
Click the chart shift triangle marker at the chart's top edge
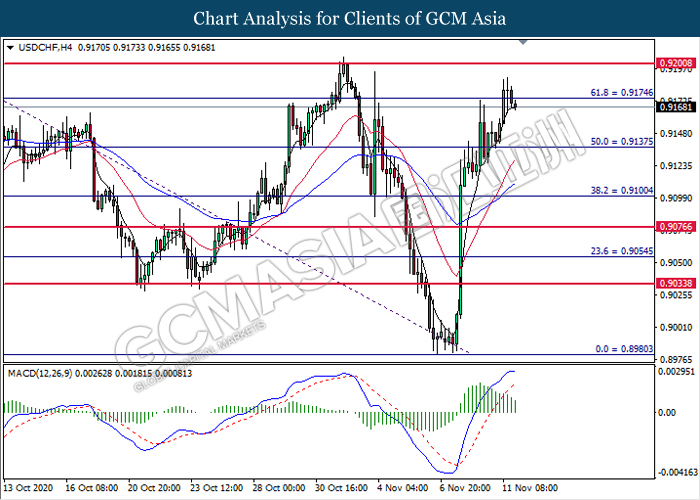point(523,42)
